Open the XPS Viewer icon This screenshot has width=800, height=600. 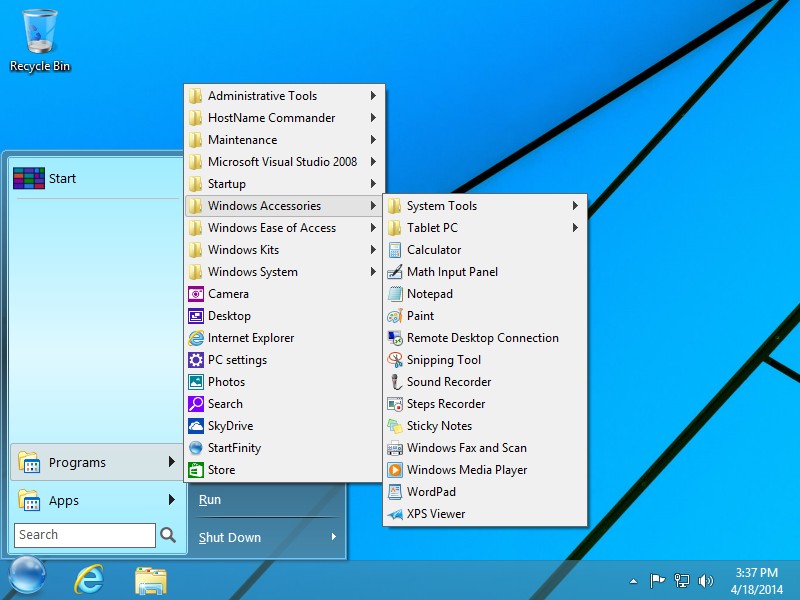point(394,514)
